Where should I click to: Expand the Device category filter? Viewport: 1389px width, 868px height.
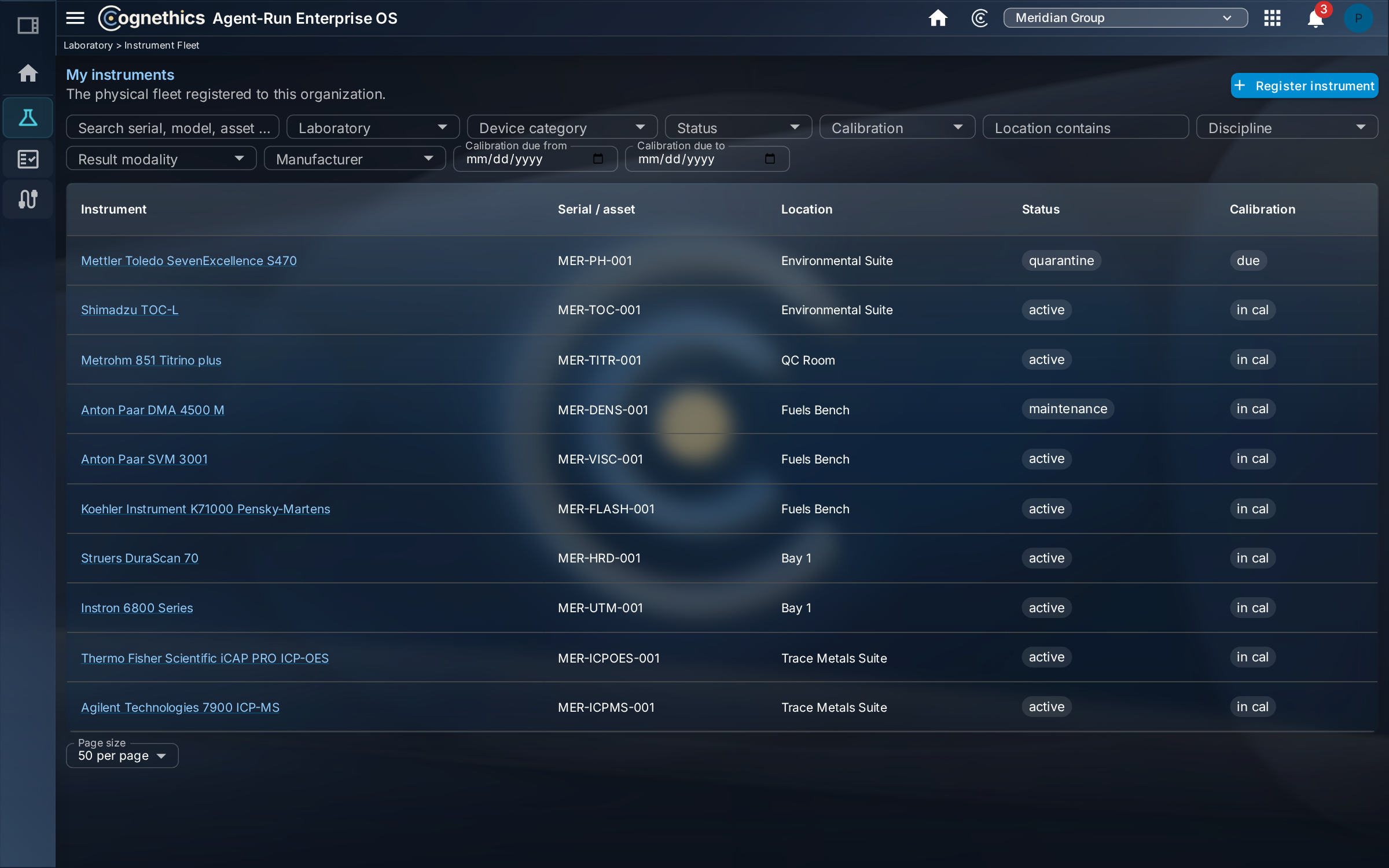(562, 127)
